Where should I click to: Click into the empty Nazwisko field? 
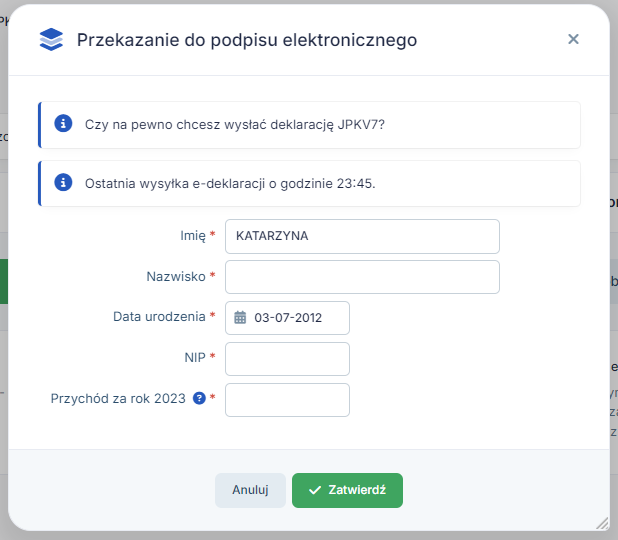[362, 277]
